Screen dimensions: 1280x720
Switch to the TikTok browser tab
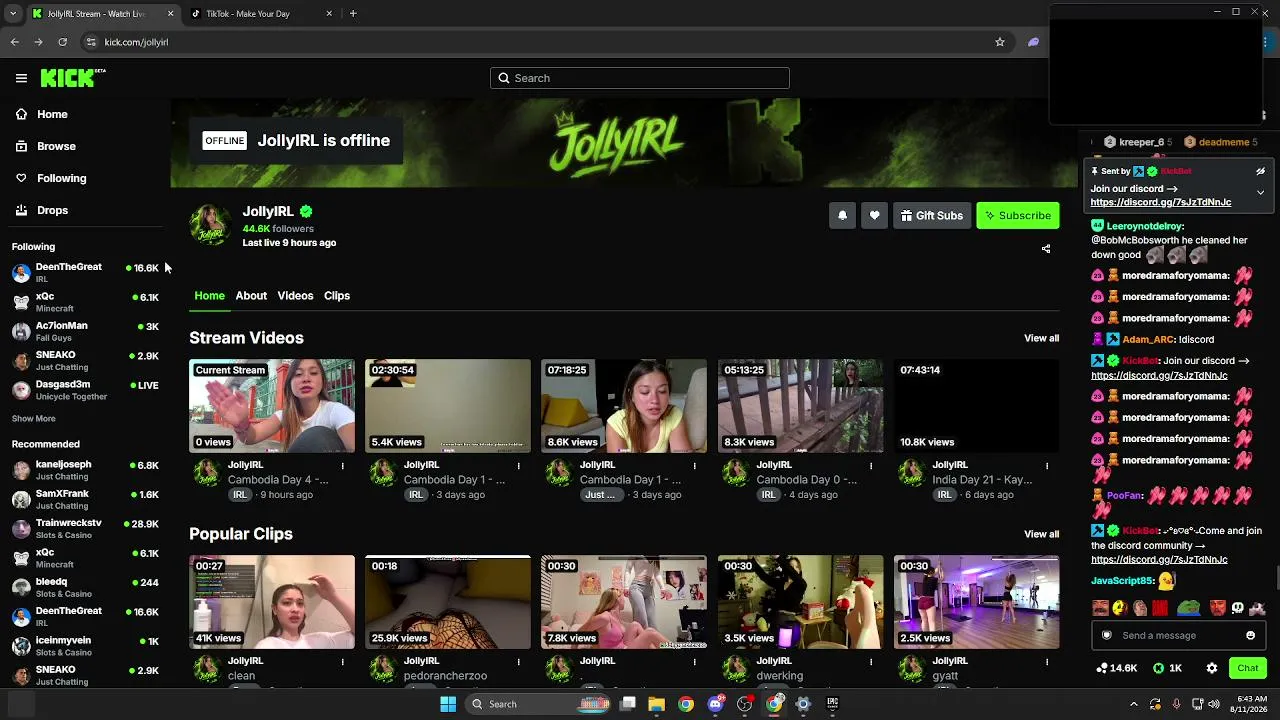[261, 14]
